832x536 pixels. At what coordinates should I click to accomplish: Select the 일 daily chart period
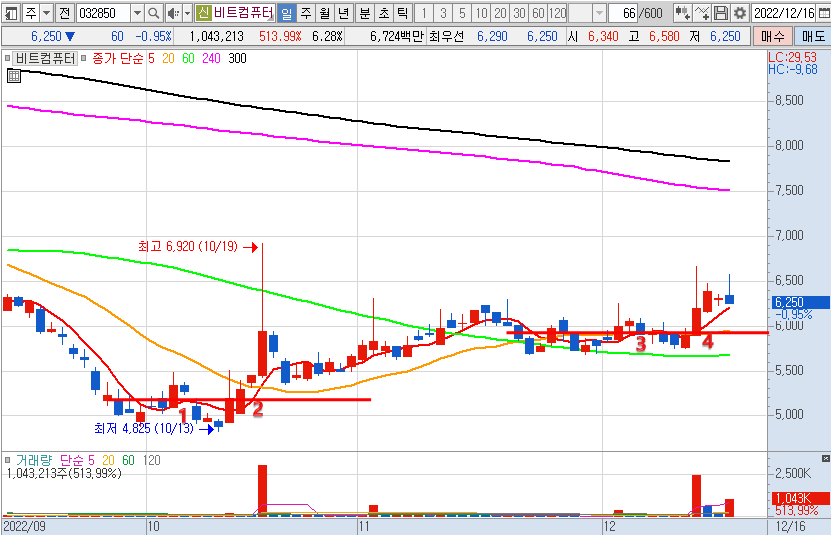point(287,13)
